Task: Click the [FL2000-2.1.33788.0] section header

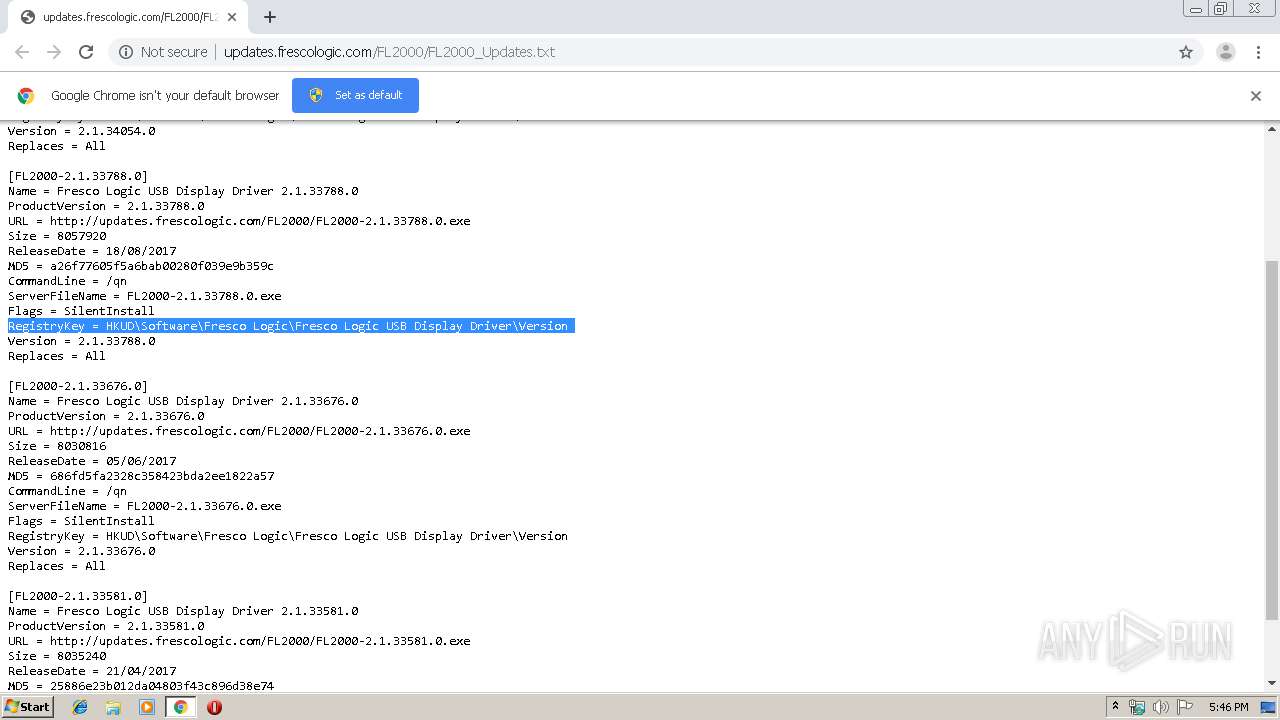Action: [78, 176]
